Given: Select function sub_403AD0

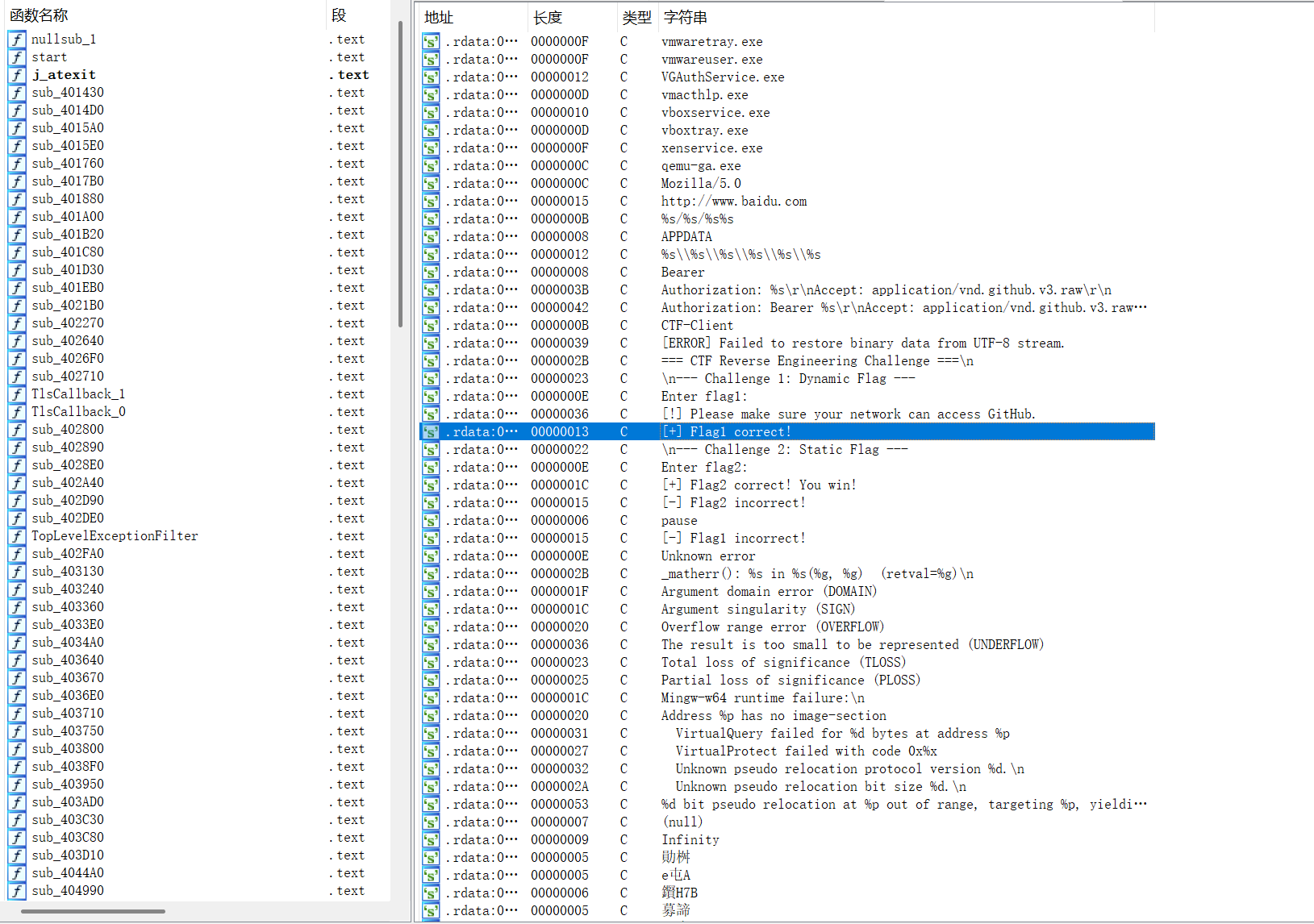Looking at the screenshot, I should coord(68,802).
